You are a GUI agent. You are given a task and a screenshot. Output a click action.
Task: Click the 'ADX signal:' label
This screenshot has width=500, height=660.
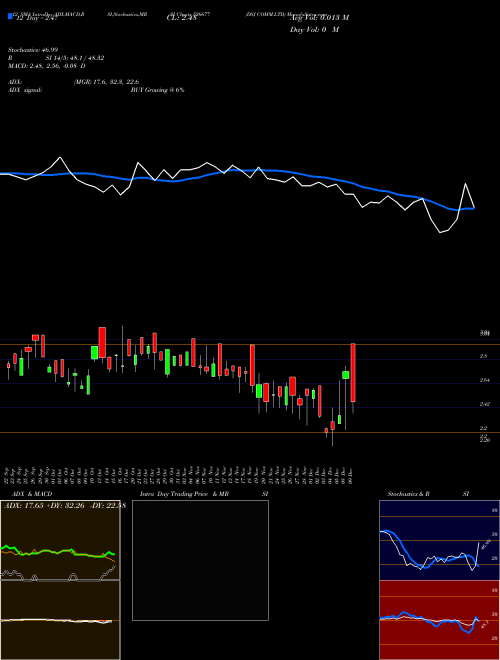coord(25,90)
